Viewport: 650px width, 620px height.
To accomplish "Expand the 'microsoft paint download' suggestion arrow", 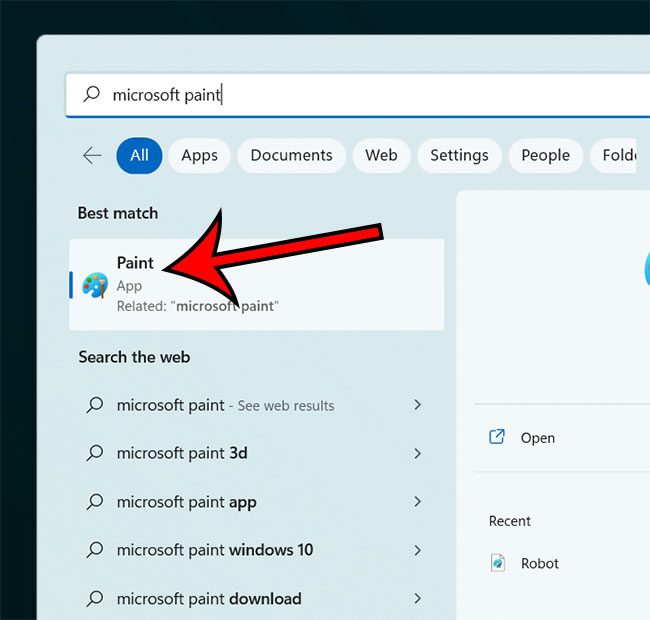I will point(417,599).
